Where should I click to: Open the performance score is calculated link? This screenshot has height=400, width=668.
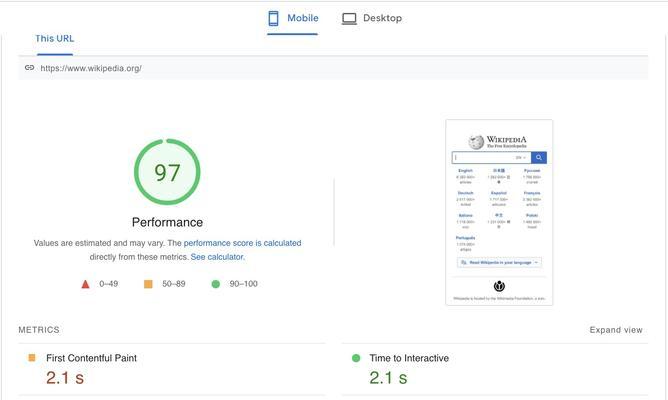click(242, 243)
